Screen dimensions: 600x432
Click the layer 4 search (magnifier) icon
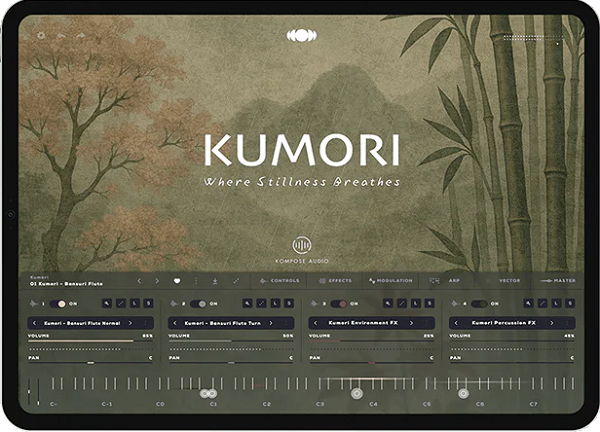(x=528, y=303)
